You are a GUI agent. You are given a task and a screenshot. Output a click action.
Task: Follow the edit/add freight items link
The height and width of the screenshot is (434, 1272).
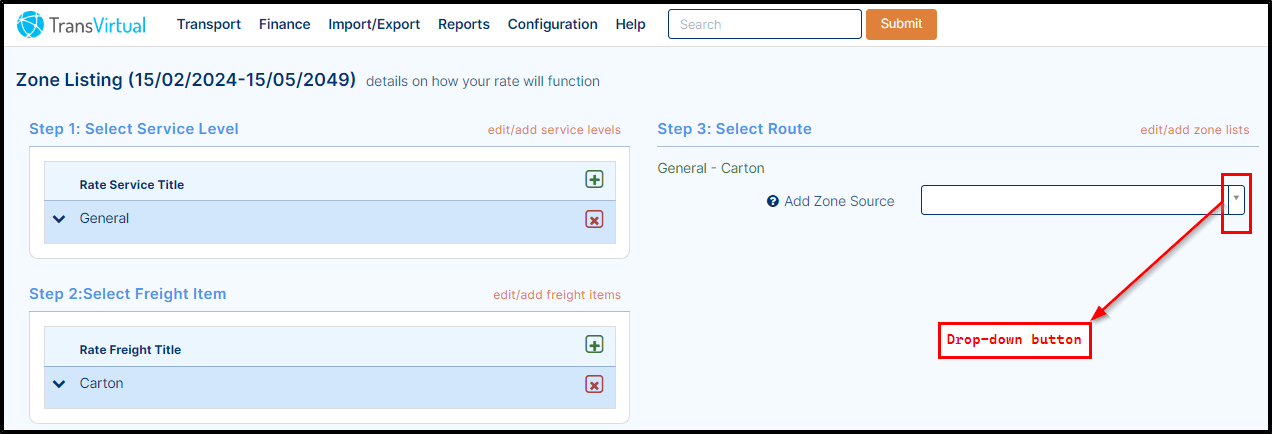click(x=557, y=295)
